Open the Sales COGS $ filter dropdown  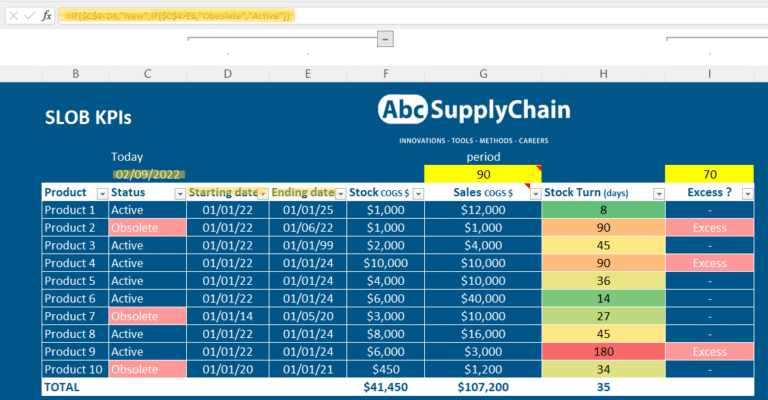535,194
